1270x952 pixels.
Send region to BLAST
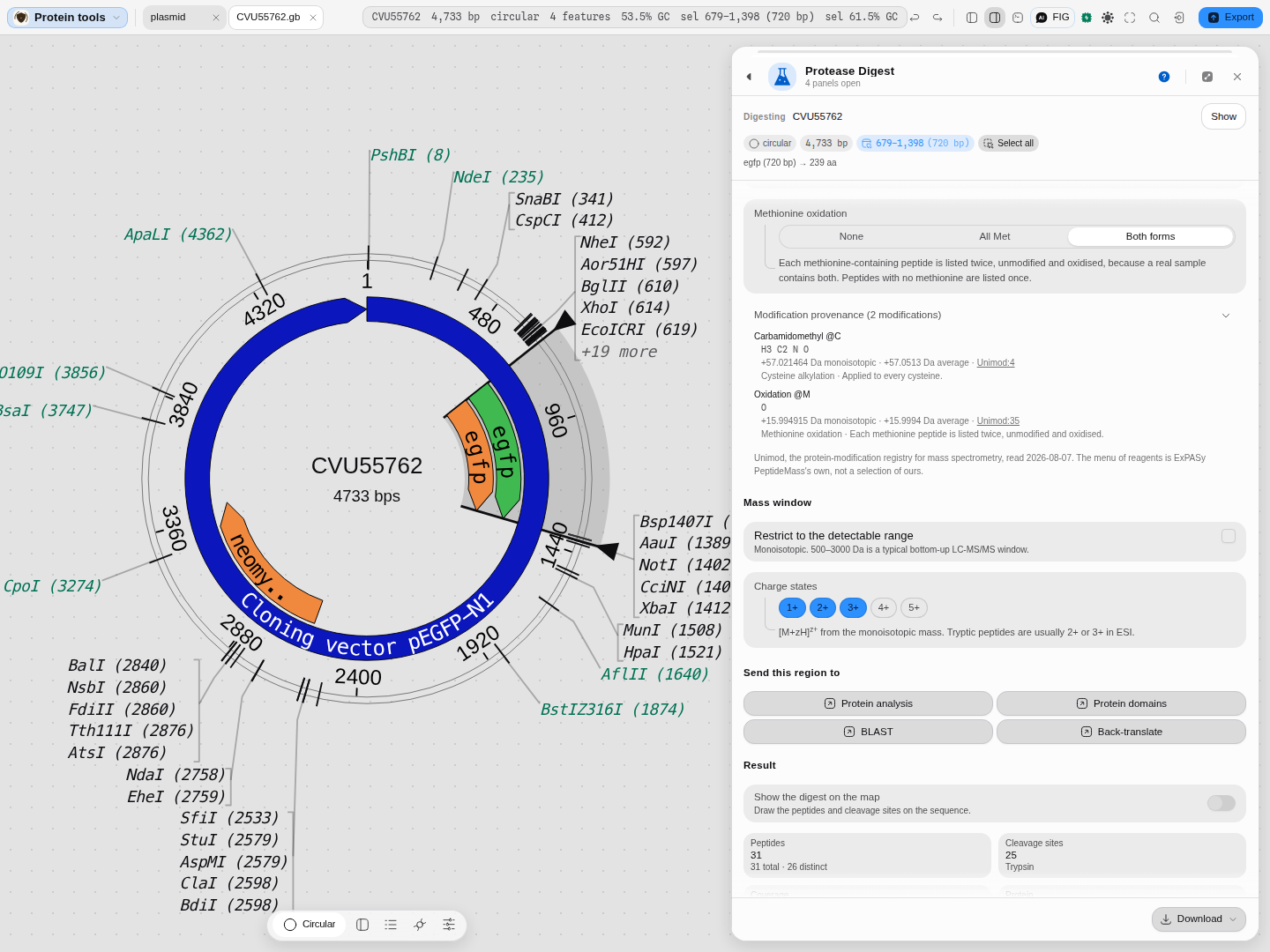coord(868,732)
